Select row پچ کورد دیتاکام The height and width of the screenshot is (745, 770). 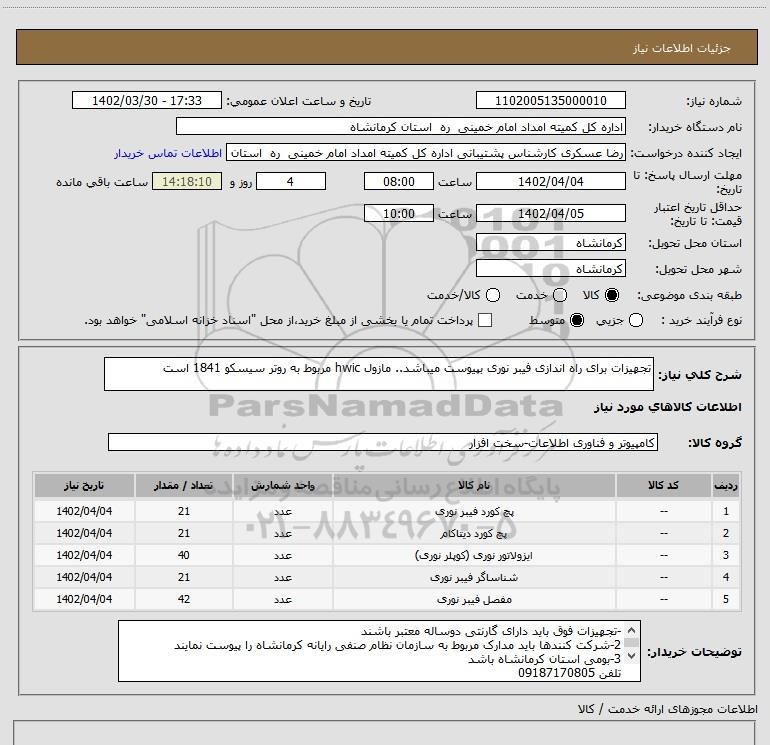click(387, 533)
